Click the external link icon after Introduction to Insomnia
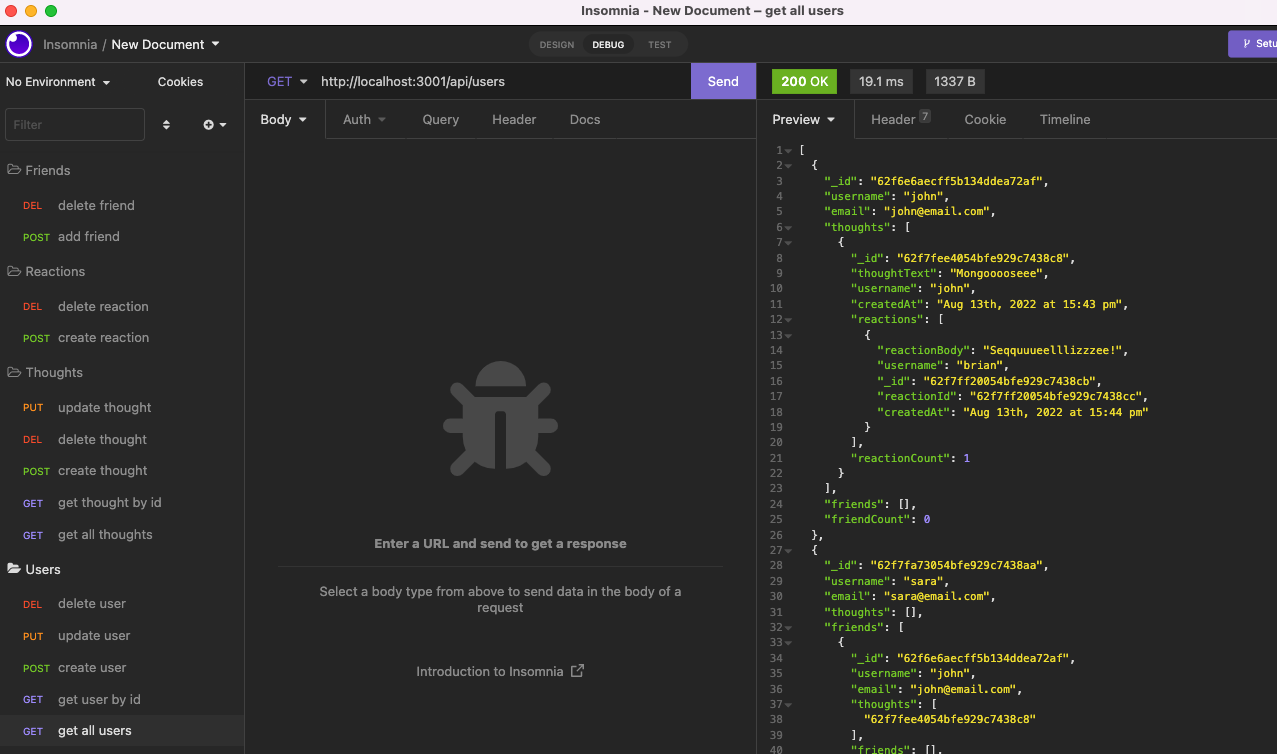Screen dimensions: 1277x754 point(577,671)
